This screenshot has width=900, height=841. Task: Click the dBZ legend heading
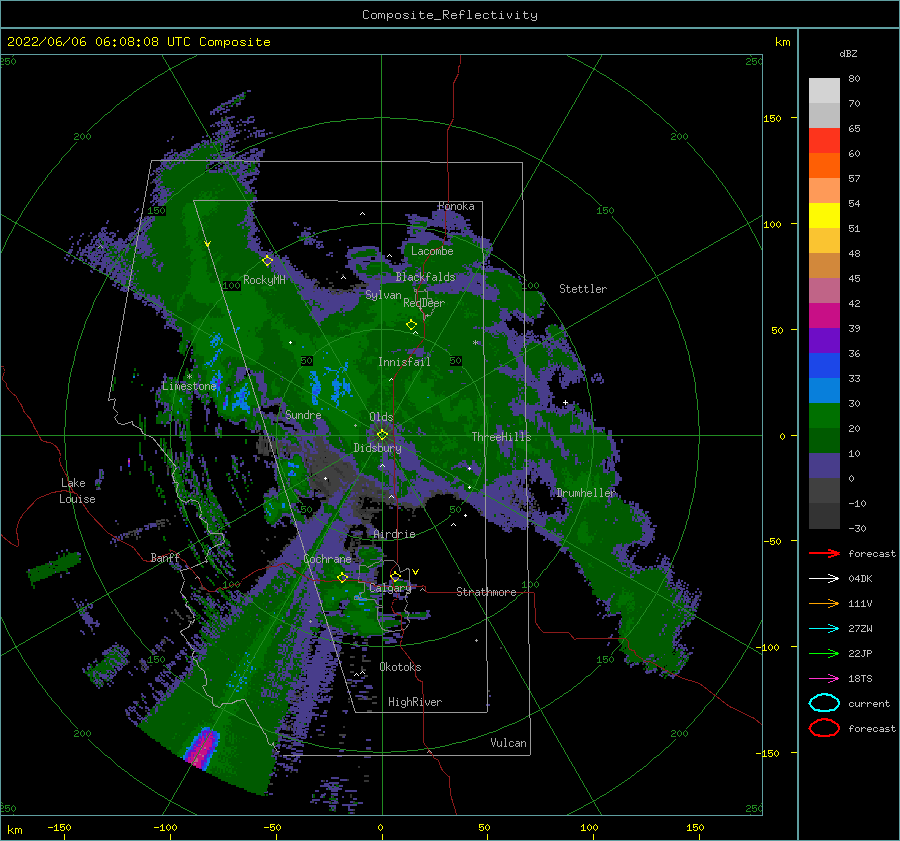pos(848,53)
